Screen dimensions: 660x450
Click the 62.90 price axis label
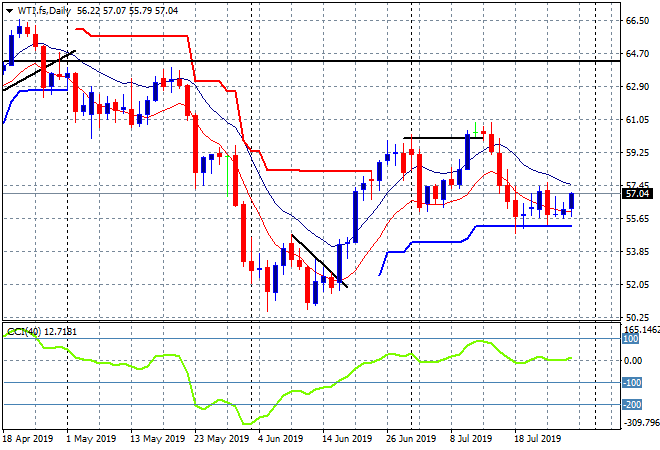637,86
